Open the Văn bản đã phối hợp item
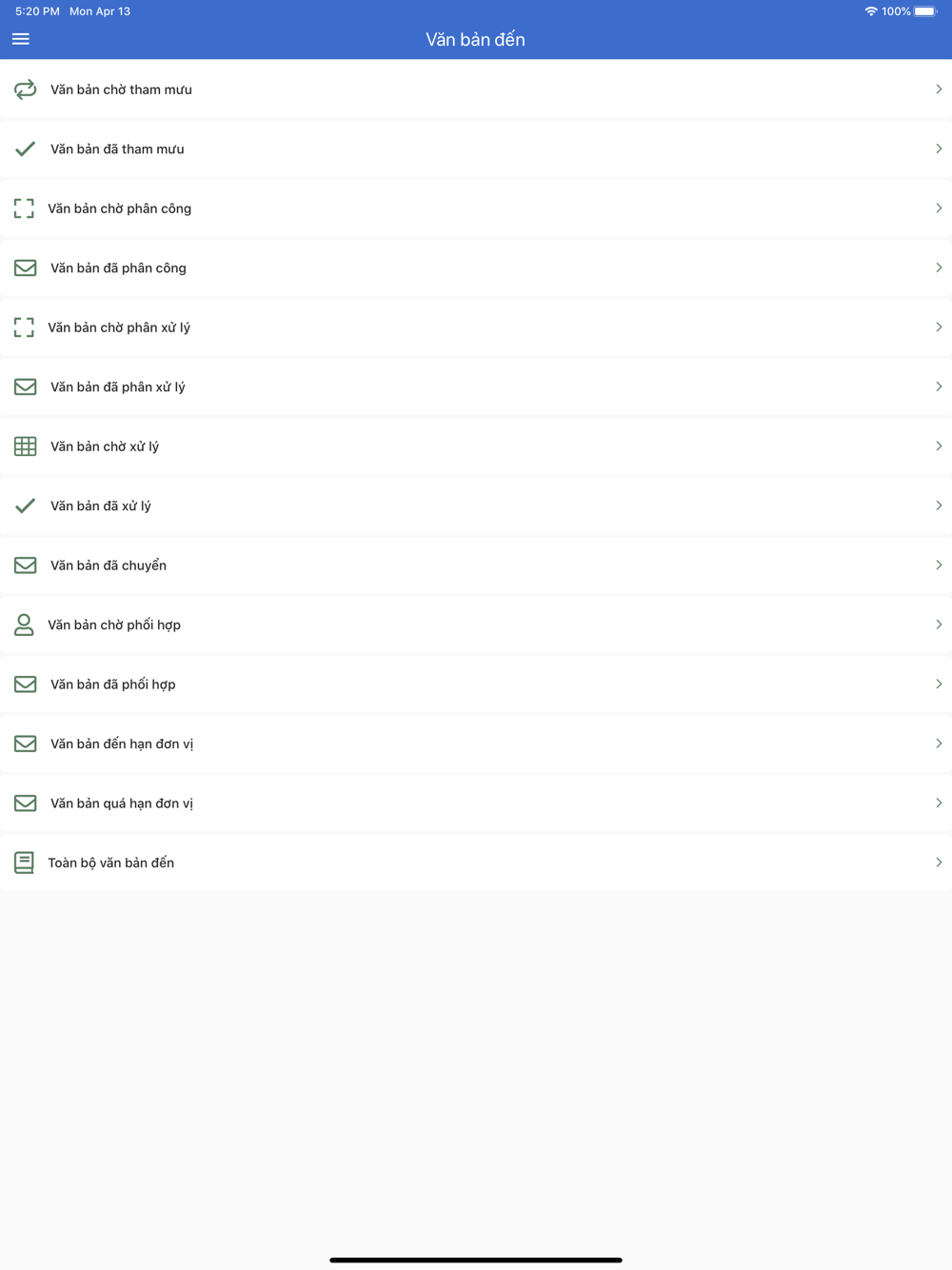The image size is (952, 1270). [476, 685]
